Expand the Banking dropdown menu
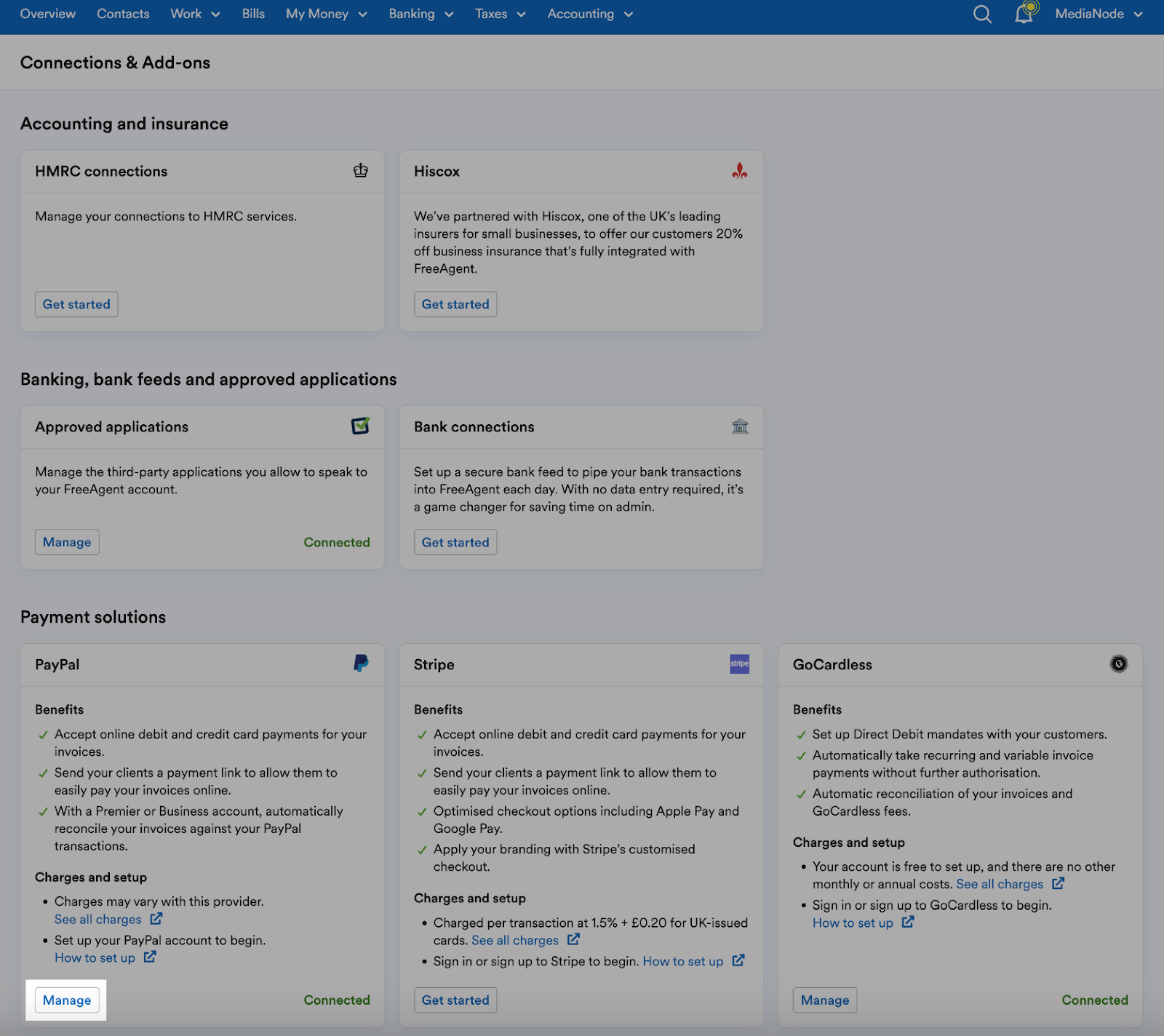The image size is (1164, 1036). click(421, 14)
